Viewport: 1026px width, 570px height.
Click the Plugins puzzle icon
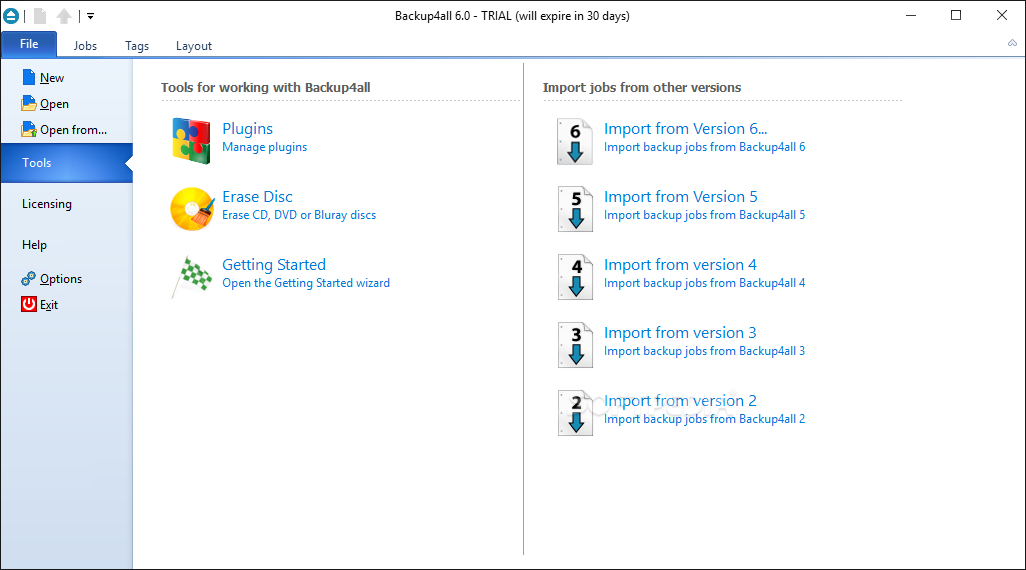point(191,141)
